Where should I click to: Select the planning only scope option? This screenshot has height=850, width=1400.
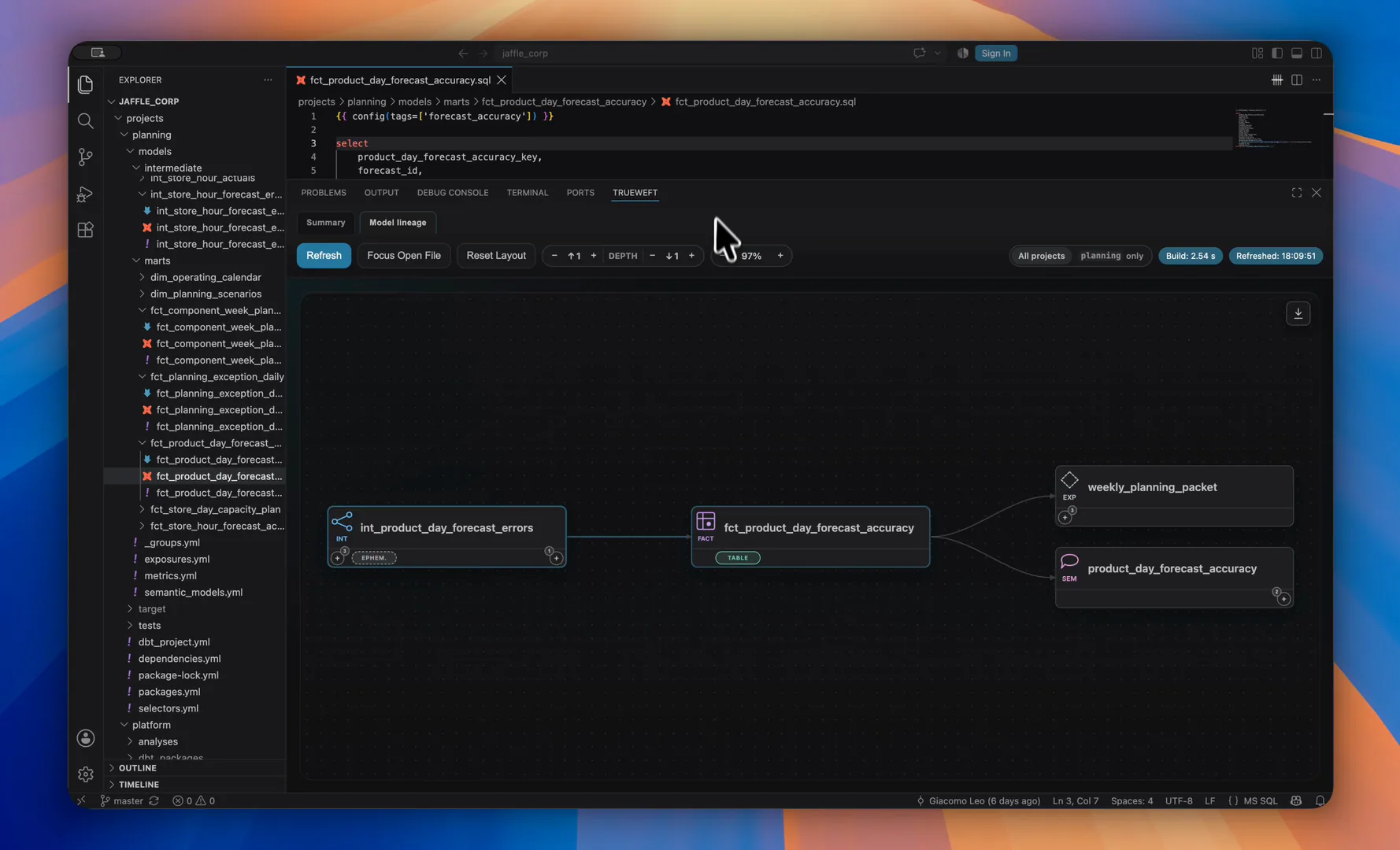(1112, 256)
